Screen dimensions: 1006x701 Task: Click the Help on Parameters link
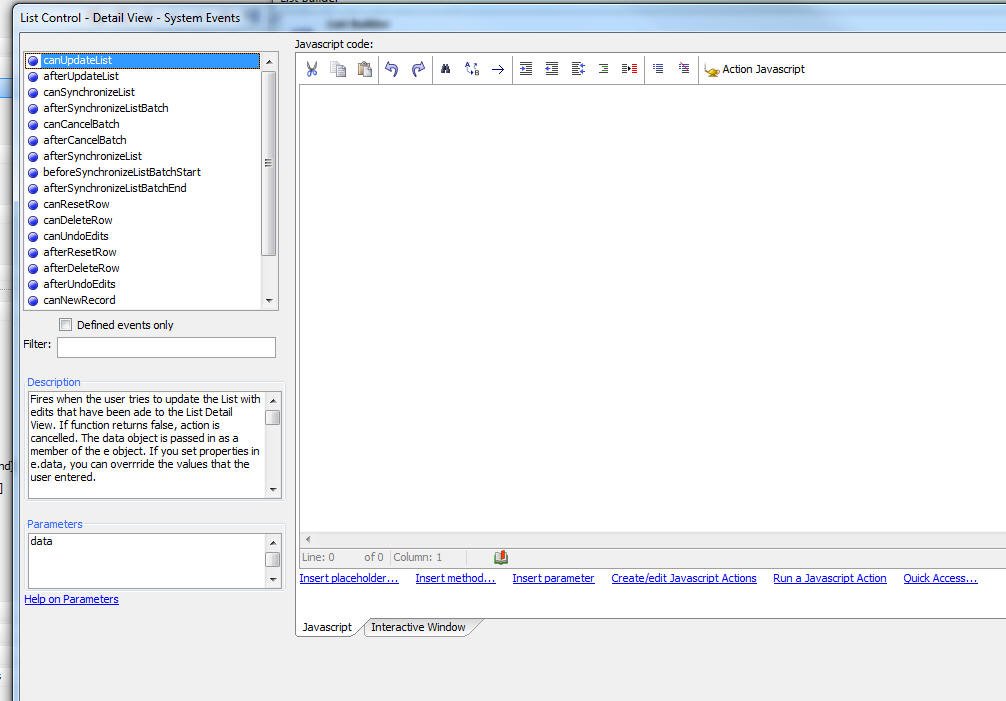pos(71,599)
